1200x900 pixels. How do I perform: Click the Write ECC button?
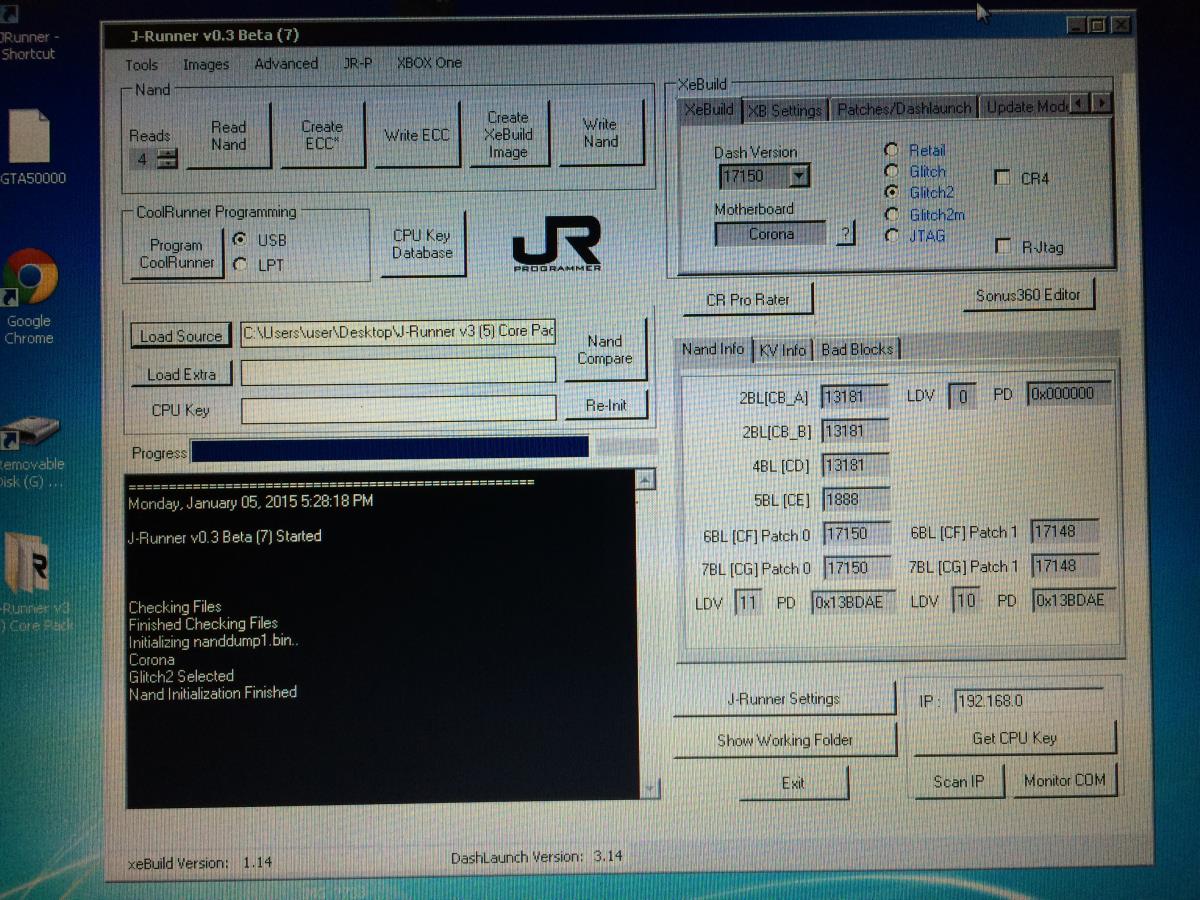416,135
